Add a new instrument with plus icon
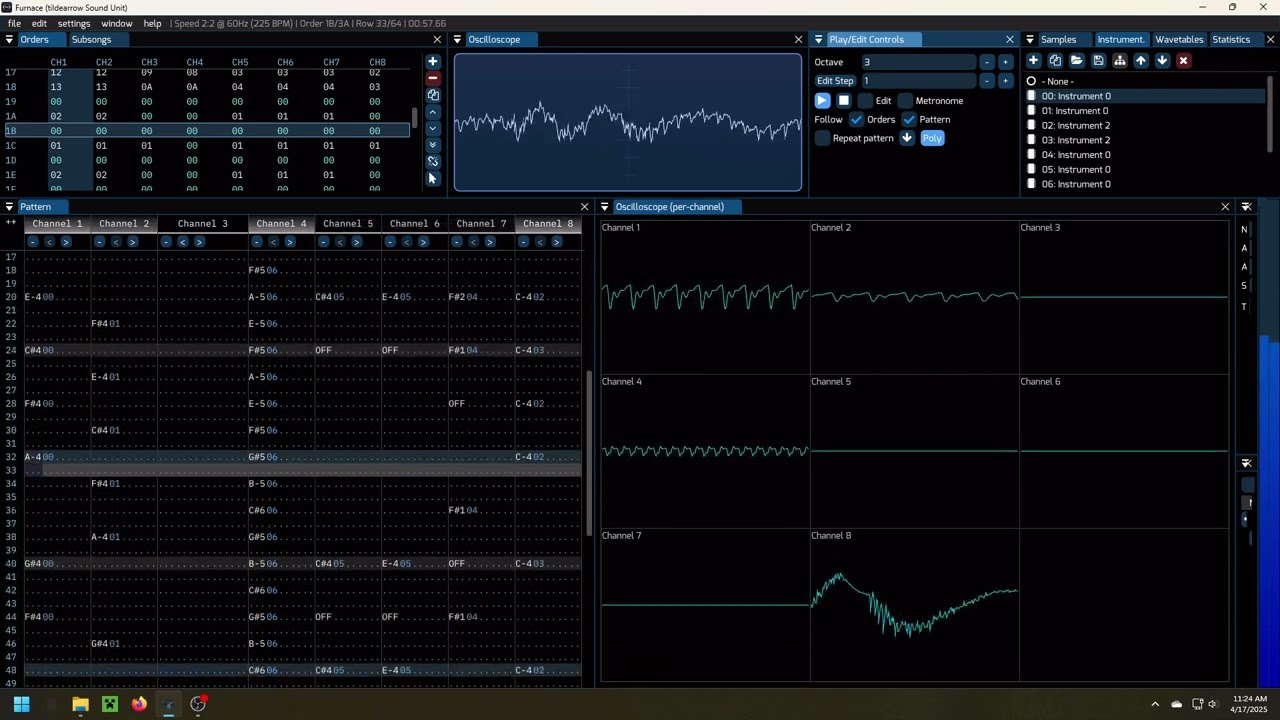The image size is (1280, 720). (x=1034, y=61)
